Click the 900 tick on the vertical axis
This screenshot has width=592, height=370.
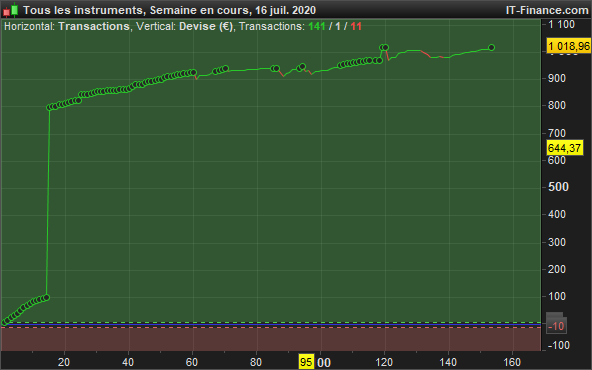(x=557, y=78)
